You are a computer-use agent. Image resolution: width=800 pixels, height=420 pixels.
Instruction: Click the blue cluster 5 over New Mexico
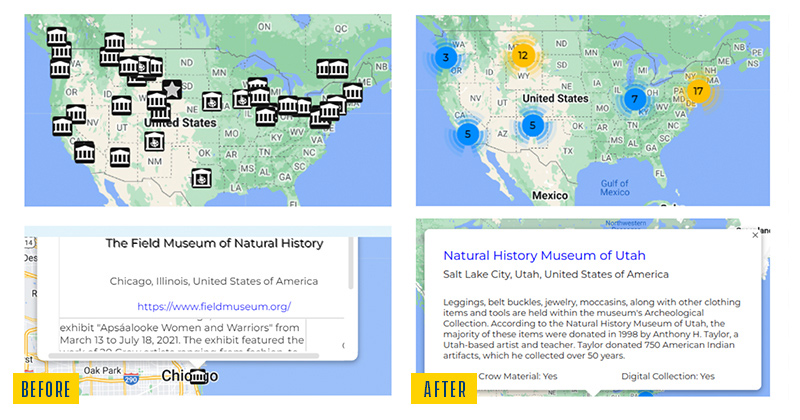point(532,125)
